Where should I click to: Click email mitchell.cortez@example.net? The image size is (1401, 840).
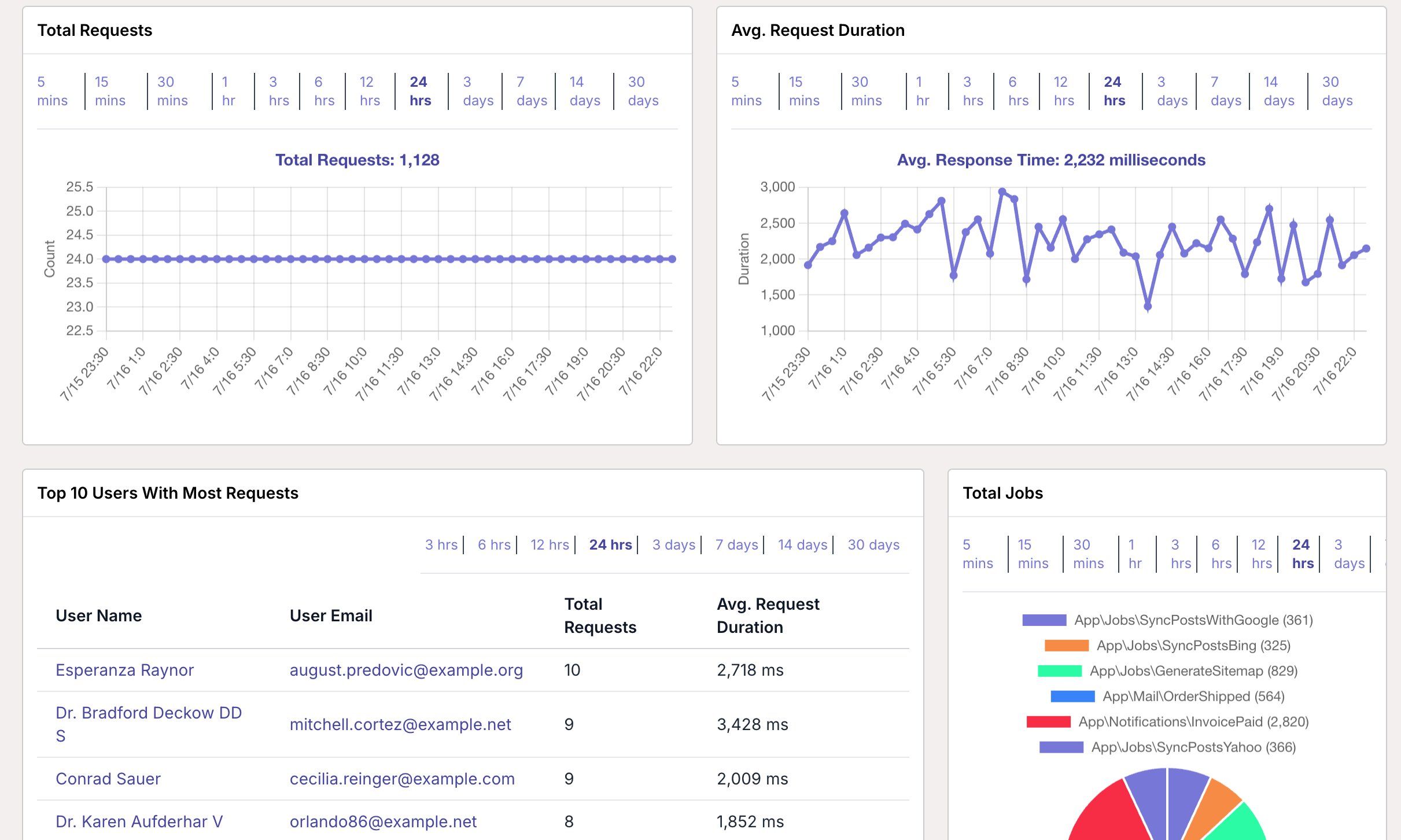pyautogui.click(x=400, y=724)
